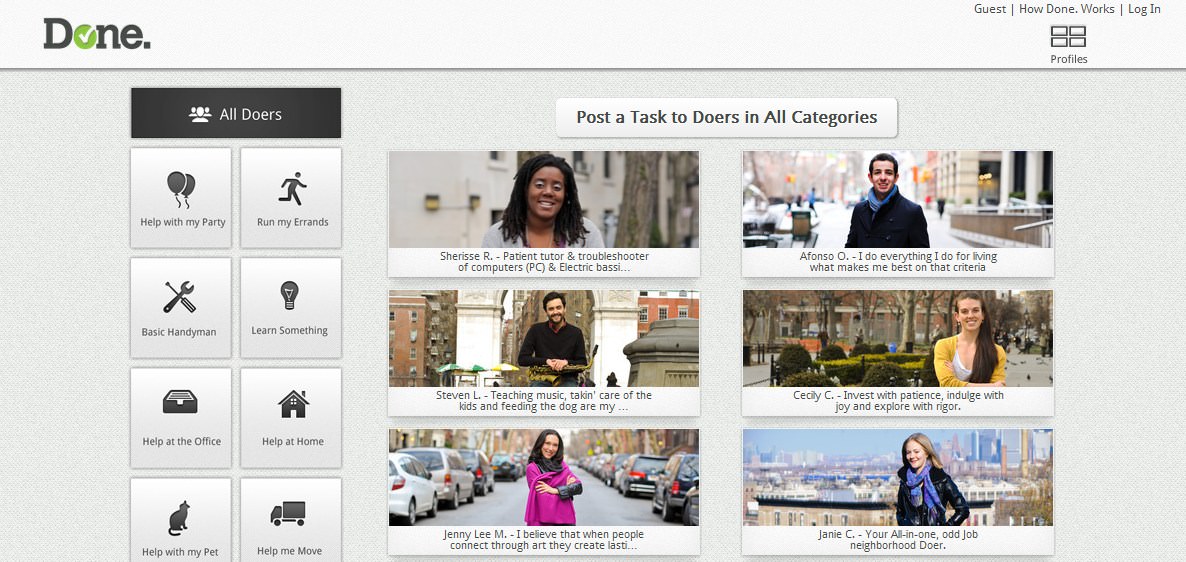The height and width of the screenshot is (562, 1186).
Task: Click the light bulb Learn Something icon
Action: click(290, 295)
